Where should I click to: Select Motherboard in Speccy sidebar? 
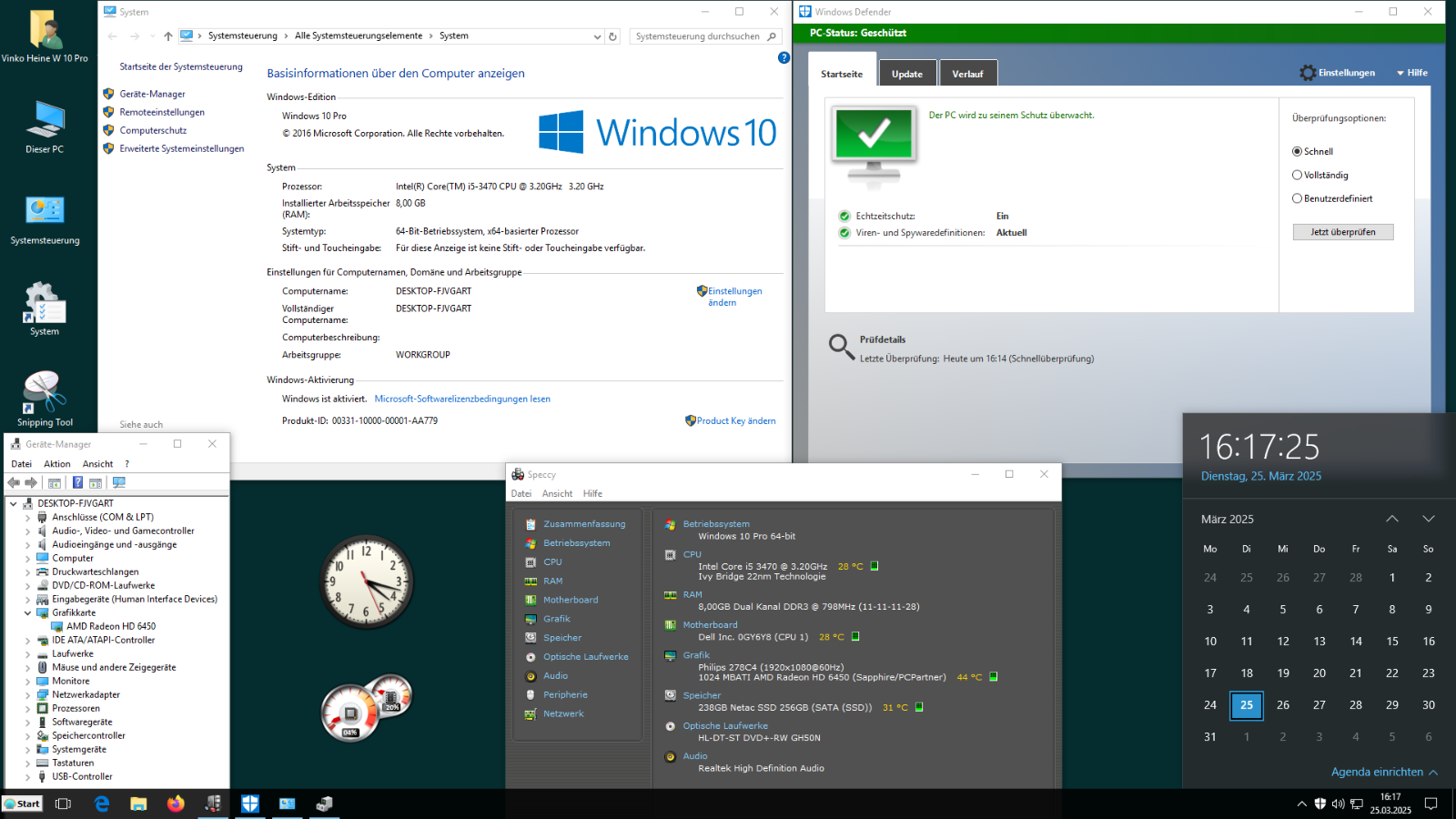coord(571,600)
